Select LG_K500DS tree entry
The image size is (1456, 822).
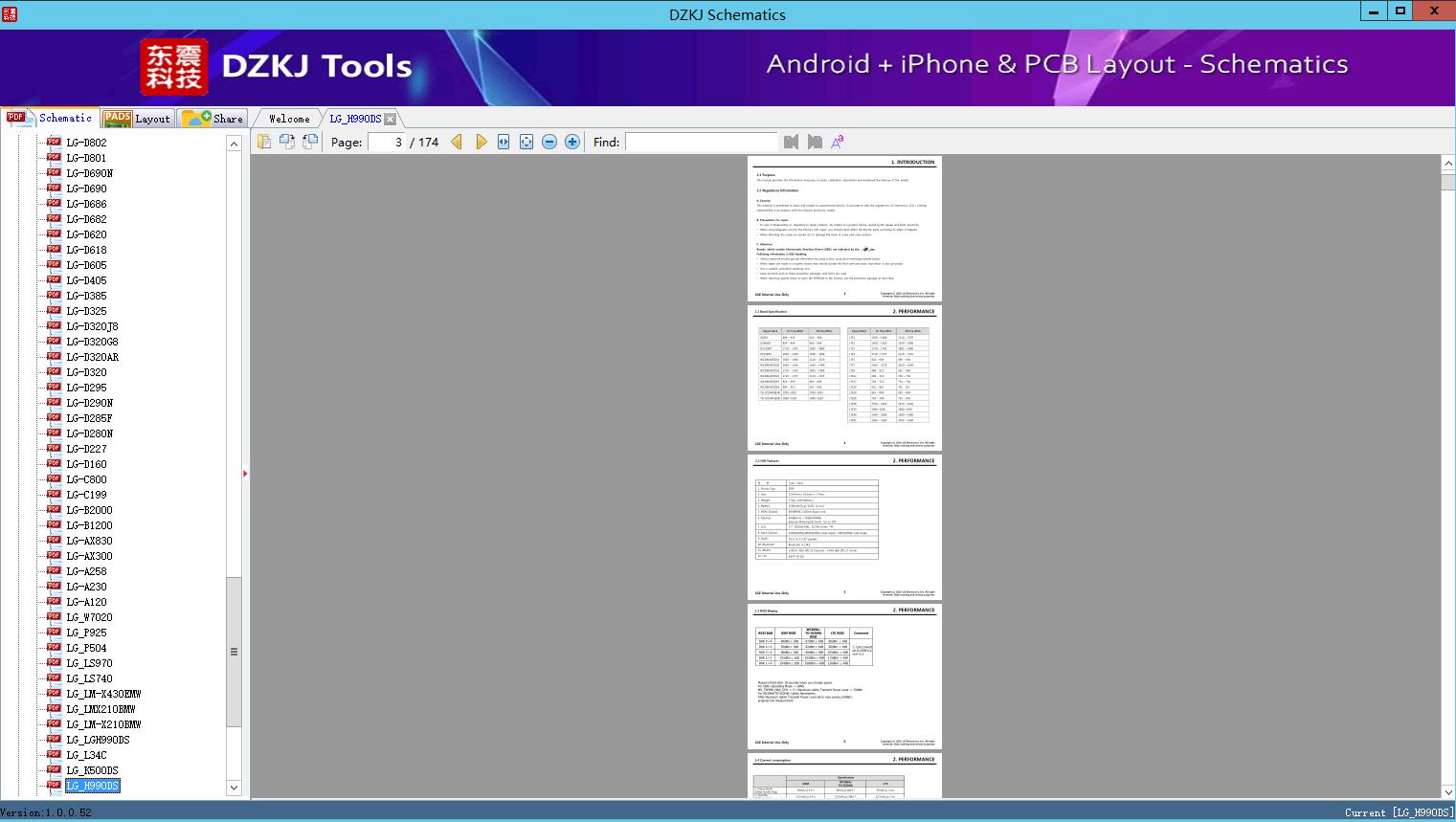93,770
